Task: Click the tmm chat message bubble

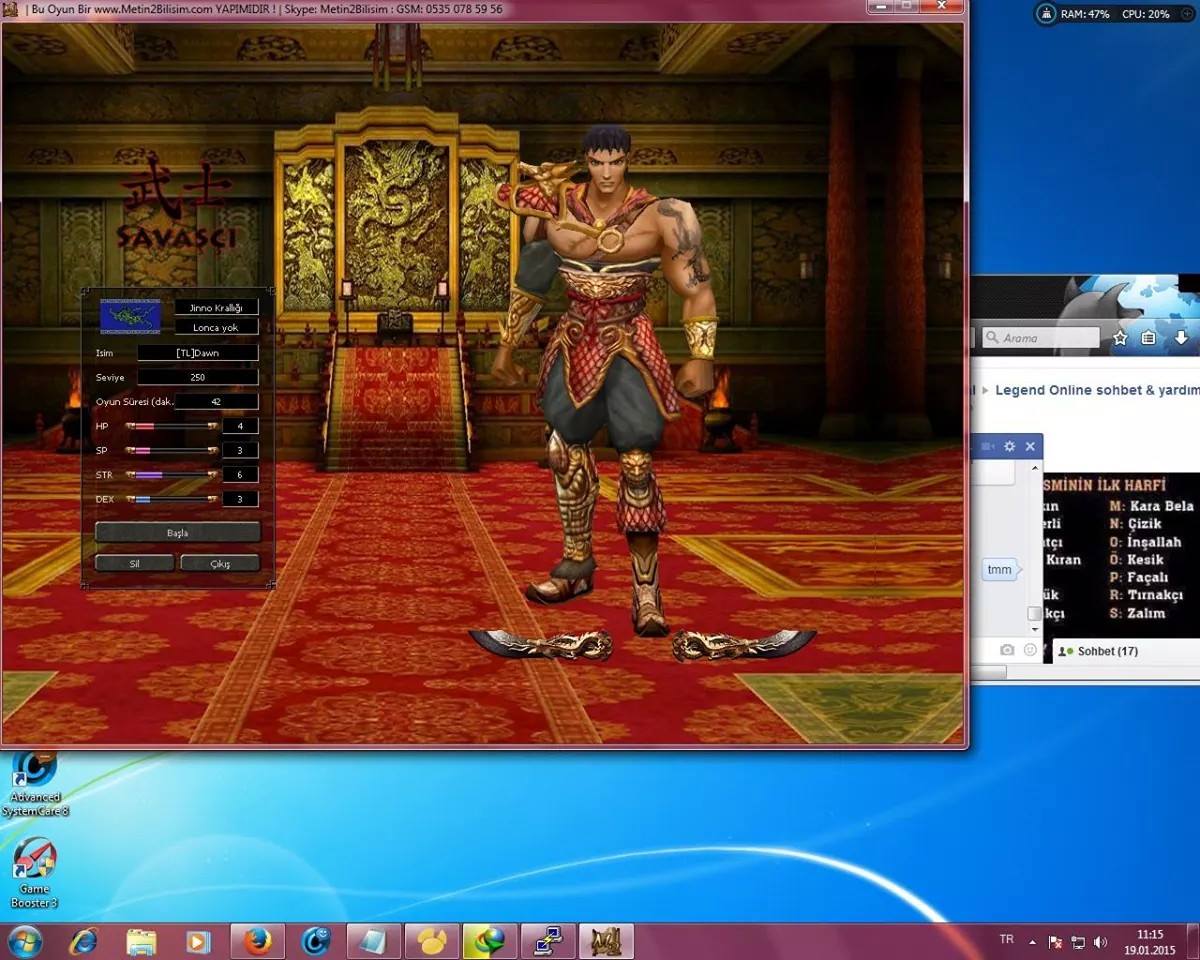Action: click(999, 570)
